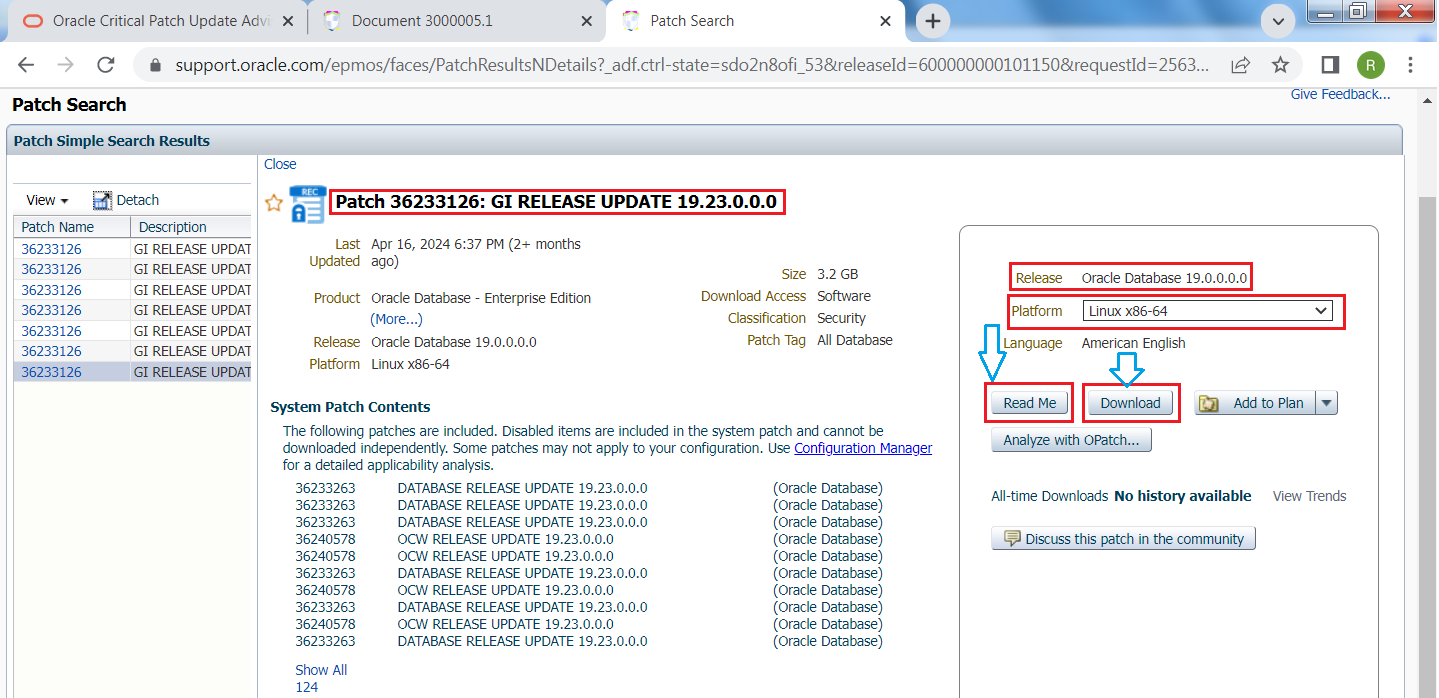Click the (More...) products link
This screenshot has height=698, width=1439.
[x=396, y=319]
